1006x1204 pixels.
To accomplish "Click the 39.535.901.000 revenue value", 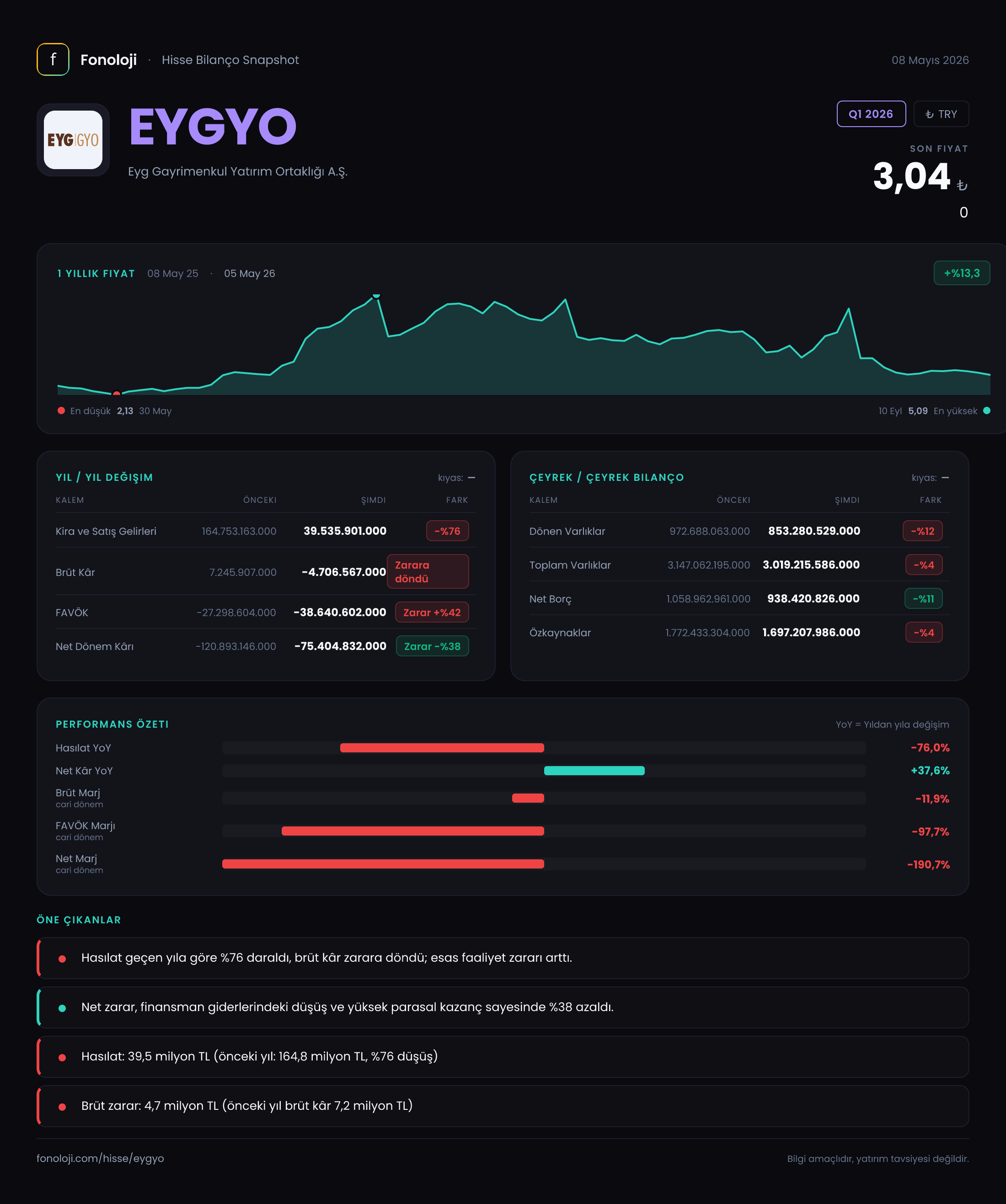I will click(x=345, y=531).
